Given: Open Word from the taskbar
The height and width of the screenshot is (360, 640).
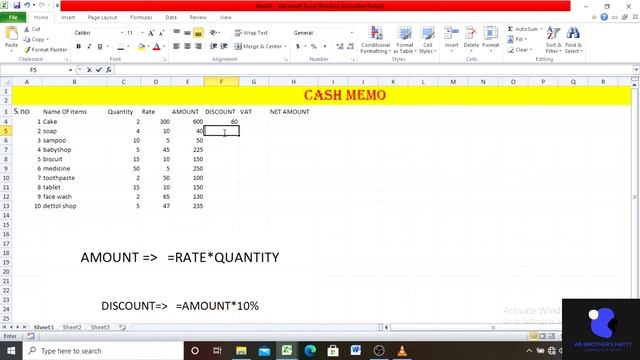Looking at the screenshot, I should (356, 351).
